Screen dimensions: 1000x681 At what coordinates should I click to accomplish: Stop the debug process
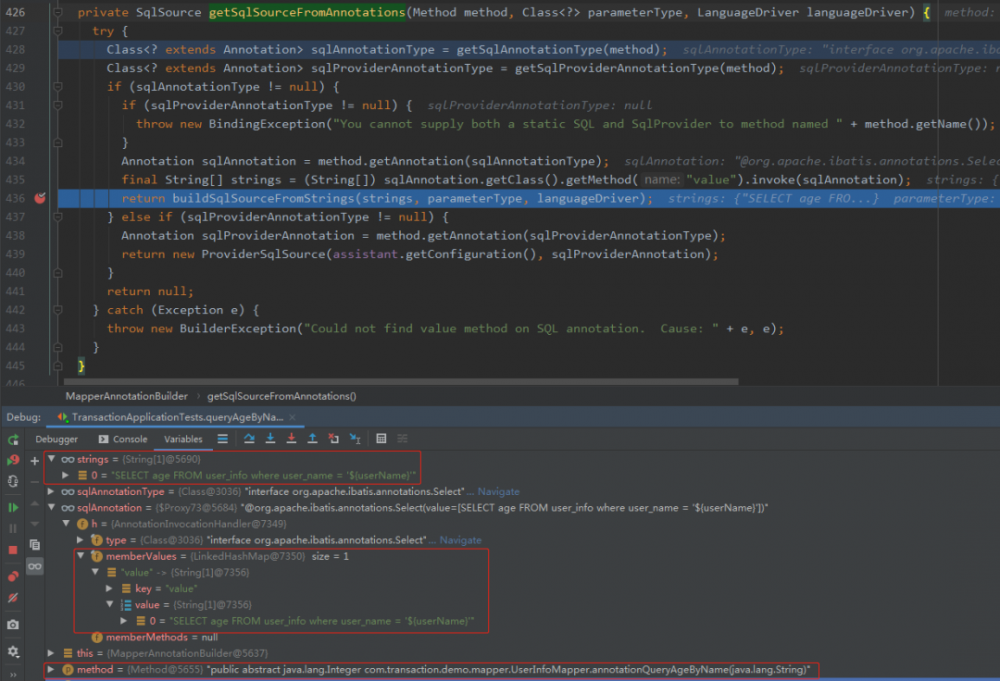(x=13, y=550)
